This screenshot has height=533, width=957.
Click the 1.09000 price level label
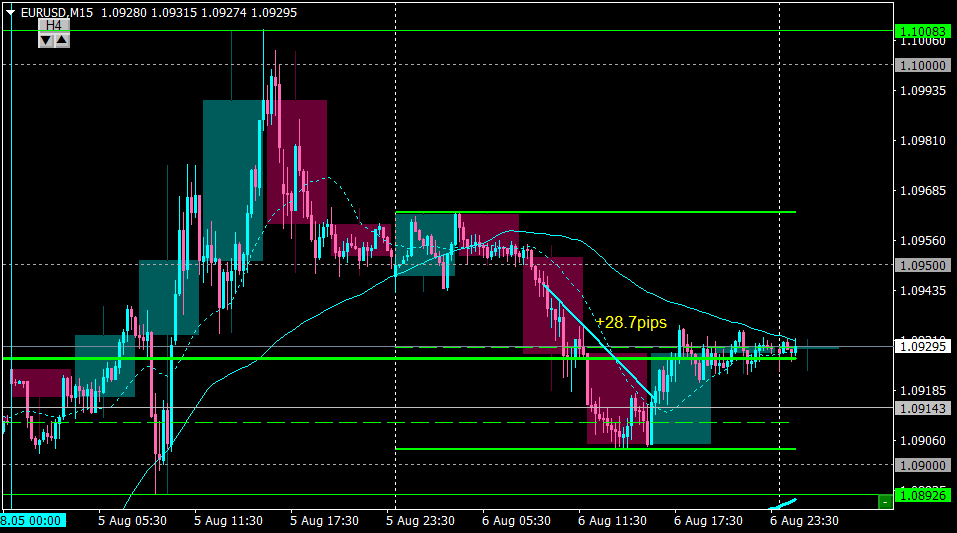click(923, 465)
